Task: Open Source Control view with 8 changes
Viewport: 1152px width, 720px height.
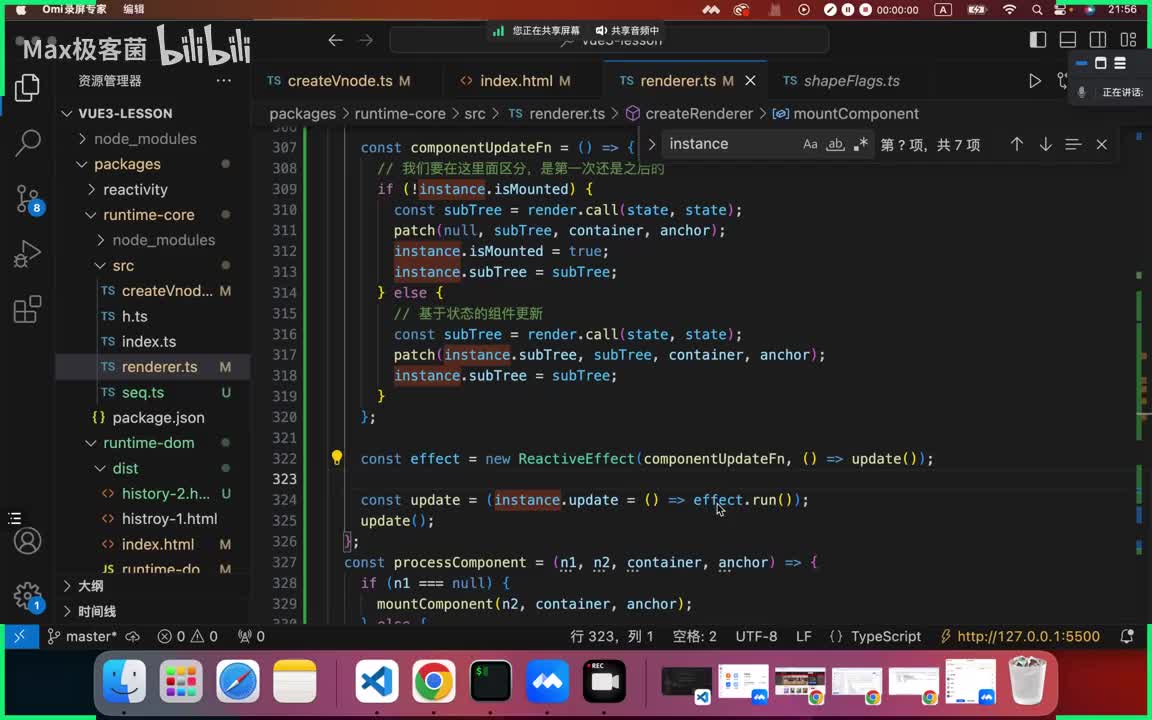Action: [x=29, y=198]
